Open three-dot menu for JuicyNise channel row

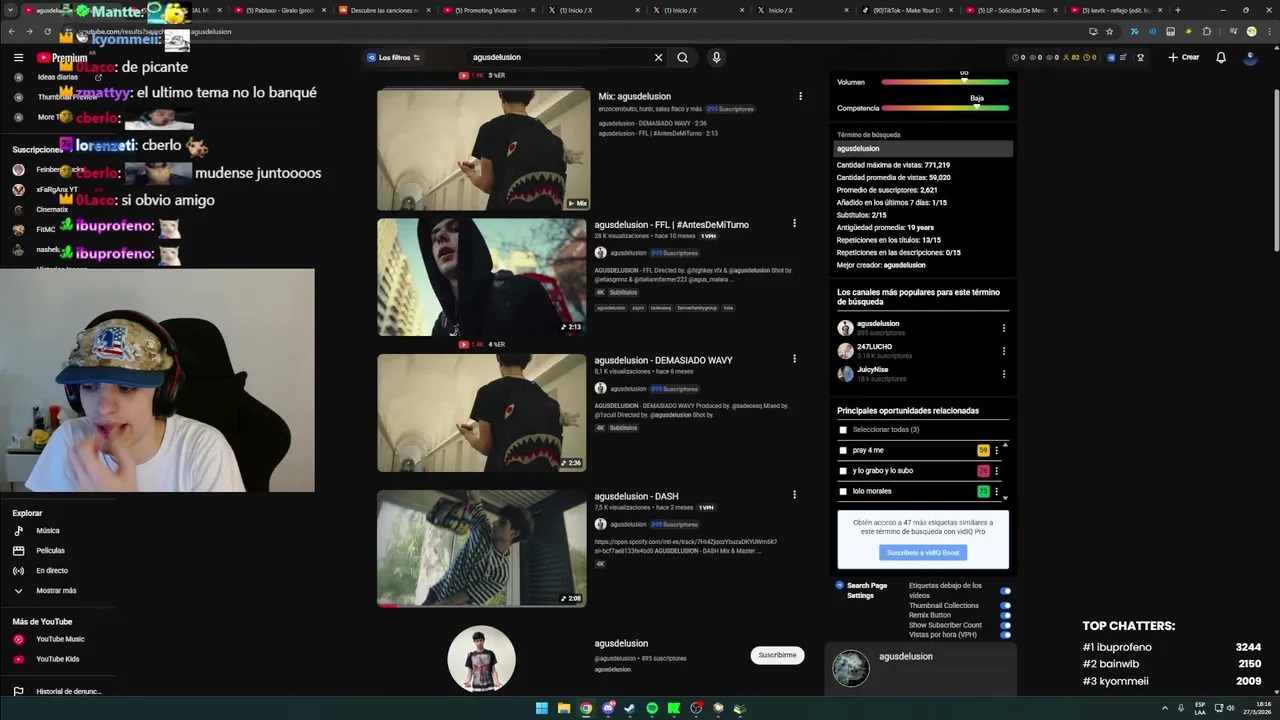(1003, 374)
